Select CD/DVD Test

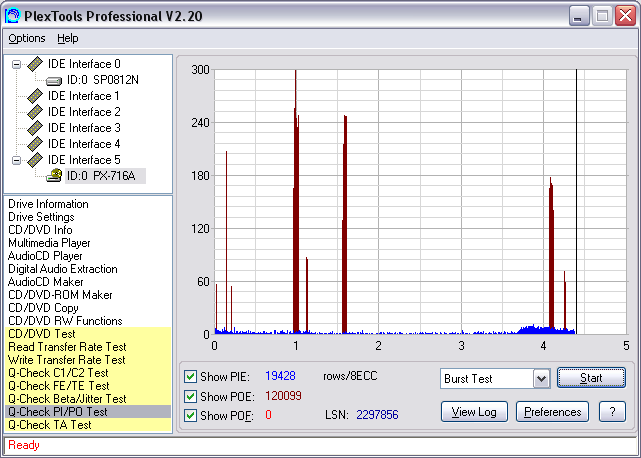pos(88,334)
